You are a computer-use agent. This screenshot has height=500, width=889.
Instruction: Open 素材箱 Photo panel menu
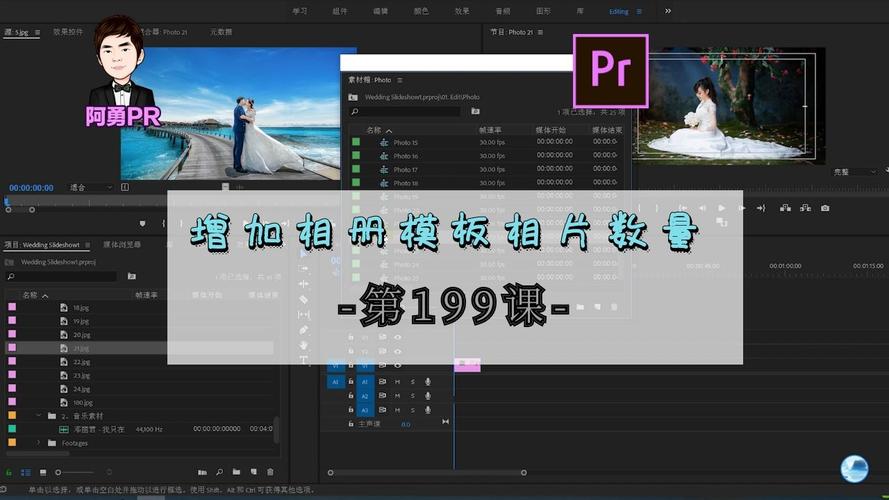(400, 80)
